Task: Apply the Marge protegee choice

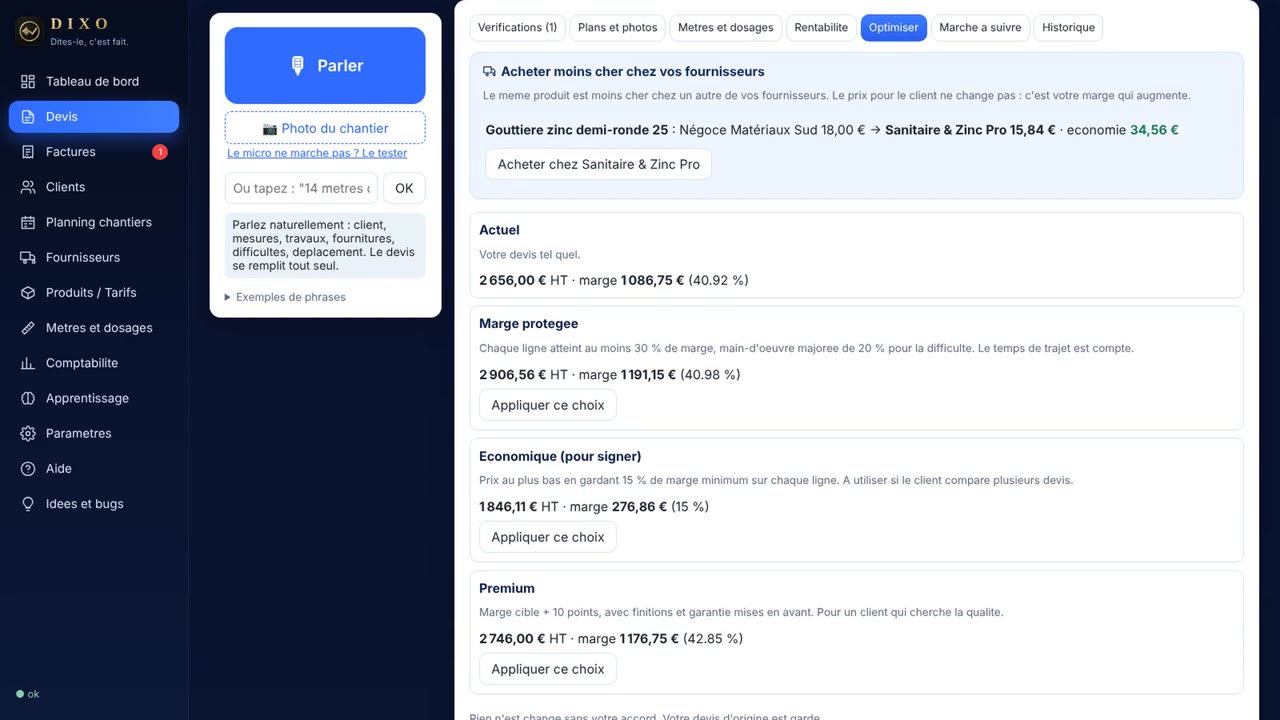Action: (548, 405)
